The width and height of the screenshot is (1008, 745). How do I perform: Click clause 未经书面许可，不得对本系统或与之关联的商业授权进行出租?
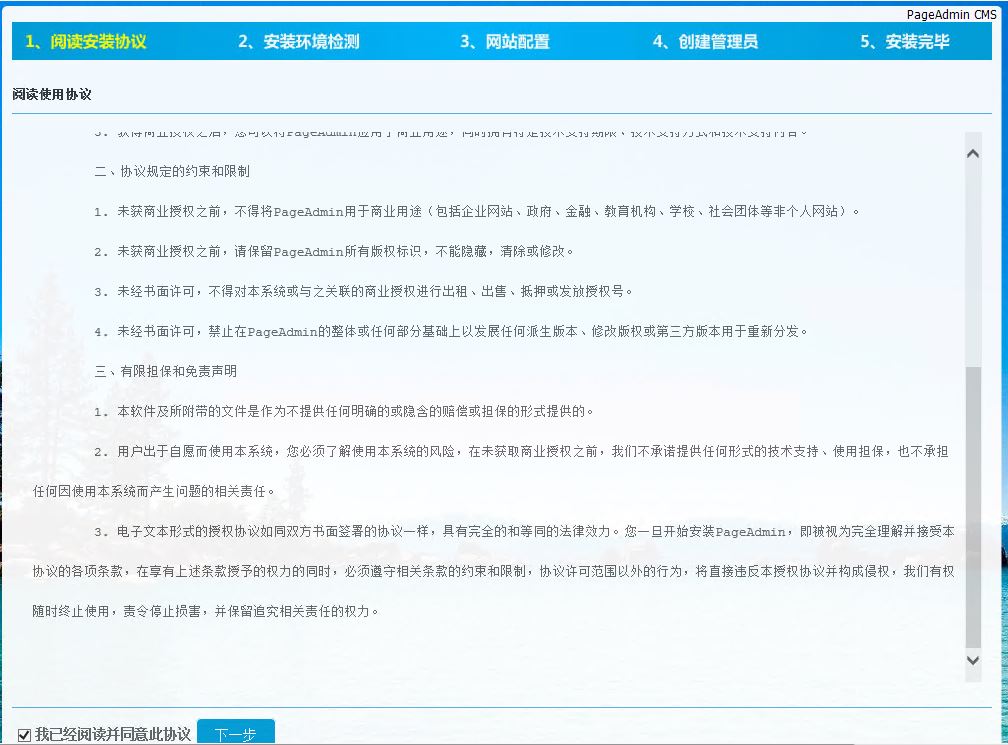pyautogui.click(x=292, y=291)
